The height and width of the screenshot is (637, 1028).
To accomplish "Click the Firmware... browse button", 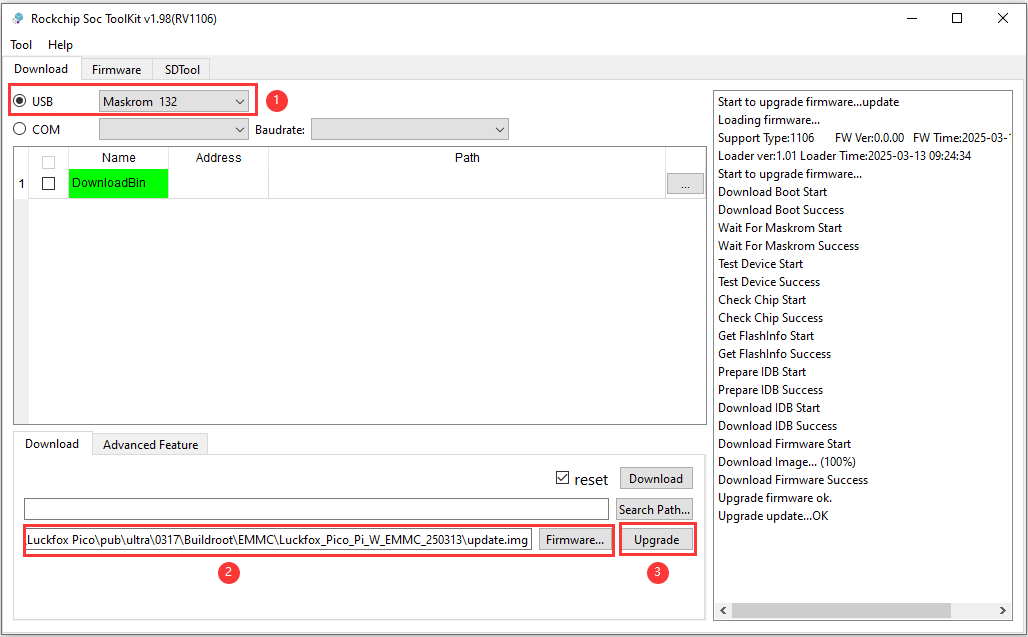I will (574, 540).
